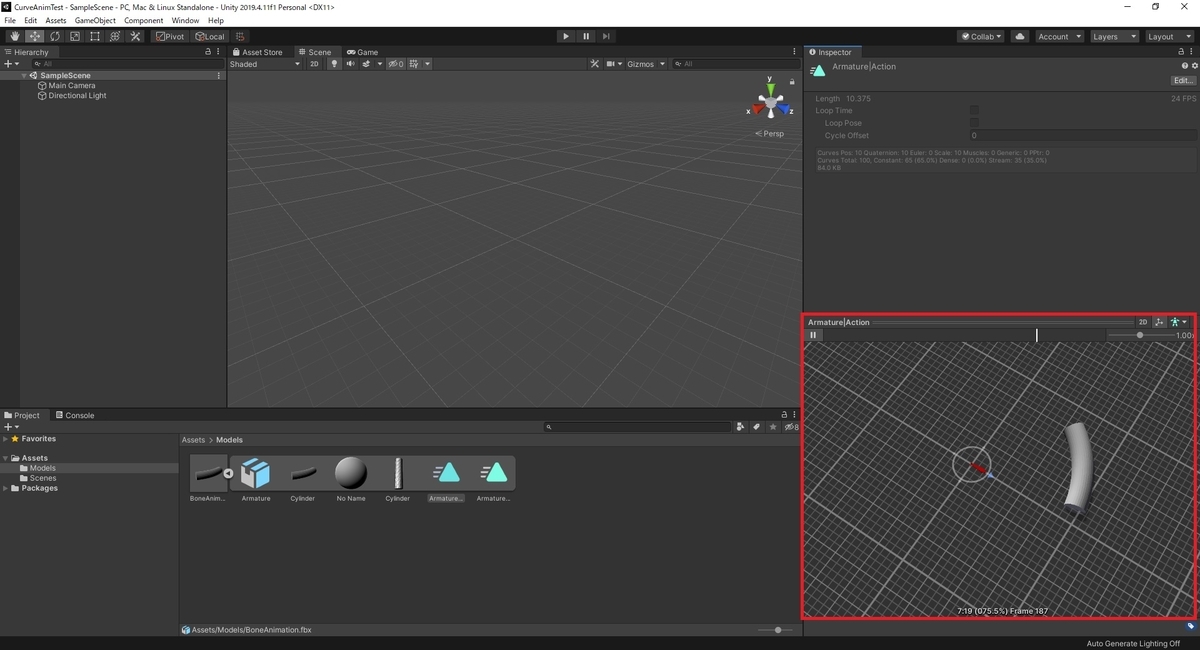This screenshot has width=1200, height=650.
Task: Step one frame forward
Action: [606, 36]
